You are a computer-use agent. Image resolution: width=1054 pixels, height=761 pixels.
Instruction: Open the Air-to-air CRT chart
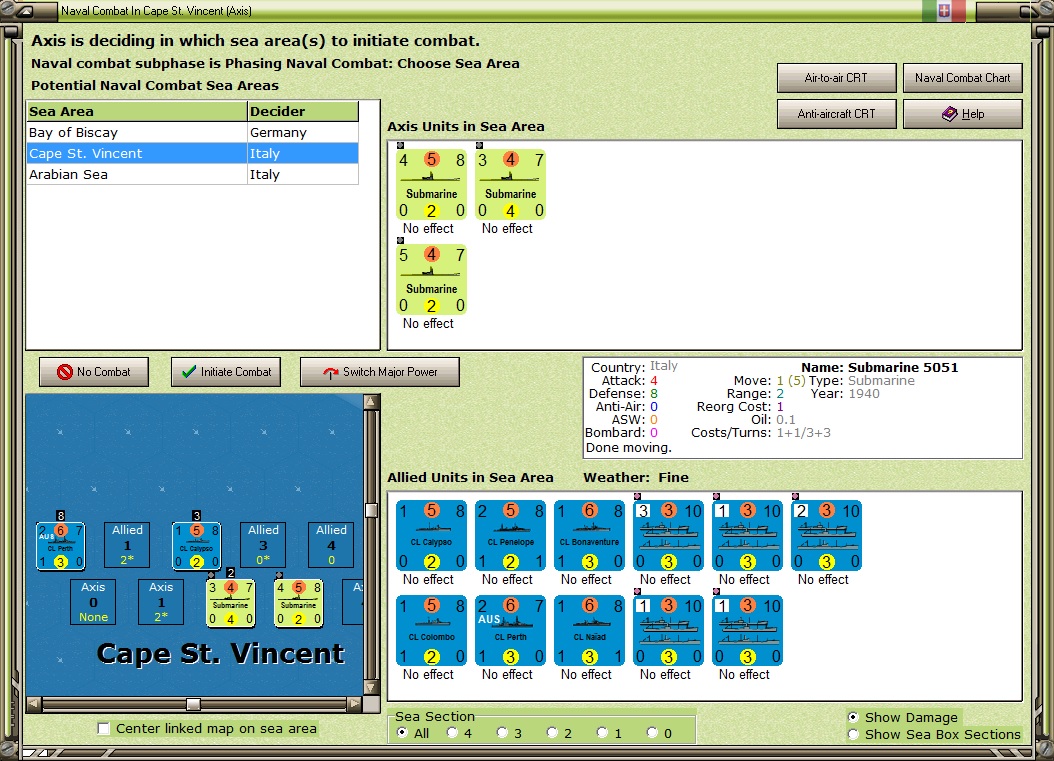pos(836,78)
